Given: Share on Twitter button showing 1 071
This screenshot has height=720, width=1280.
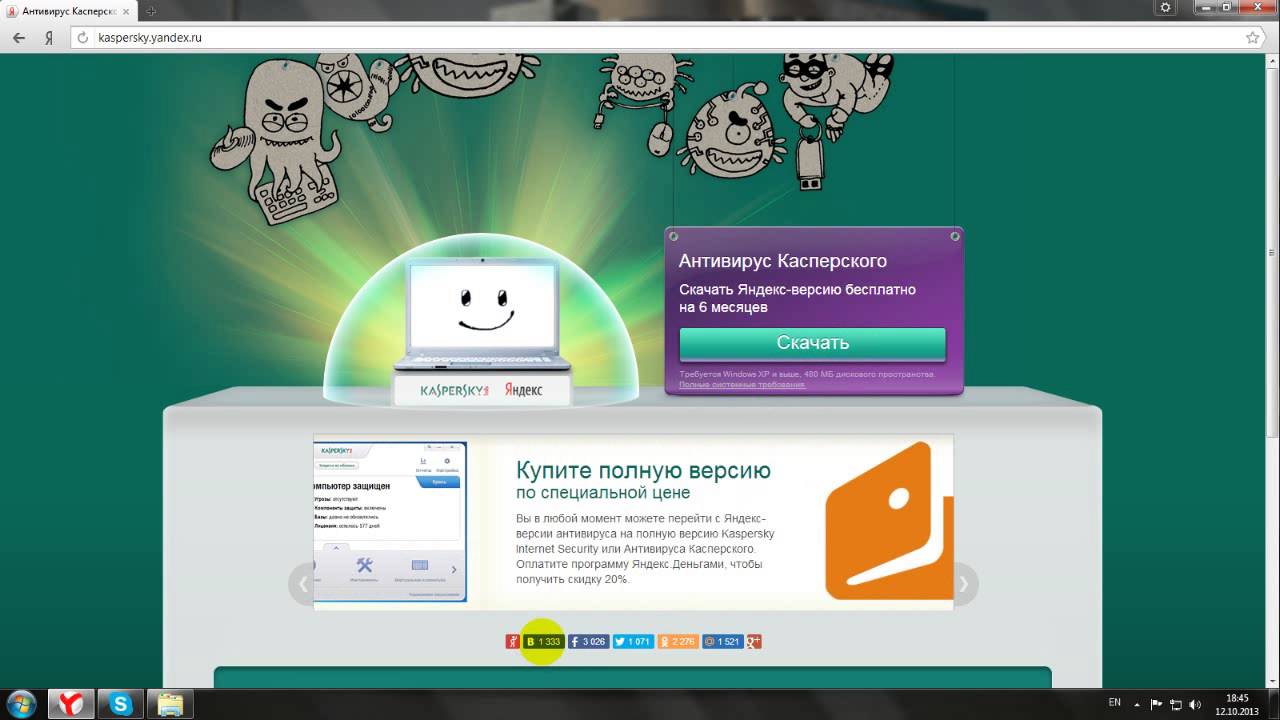Looking at the screenshot, I should (634, 641).
